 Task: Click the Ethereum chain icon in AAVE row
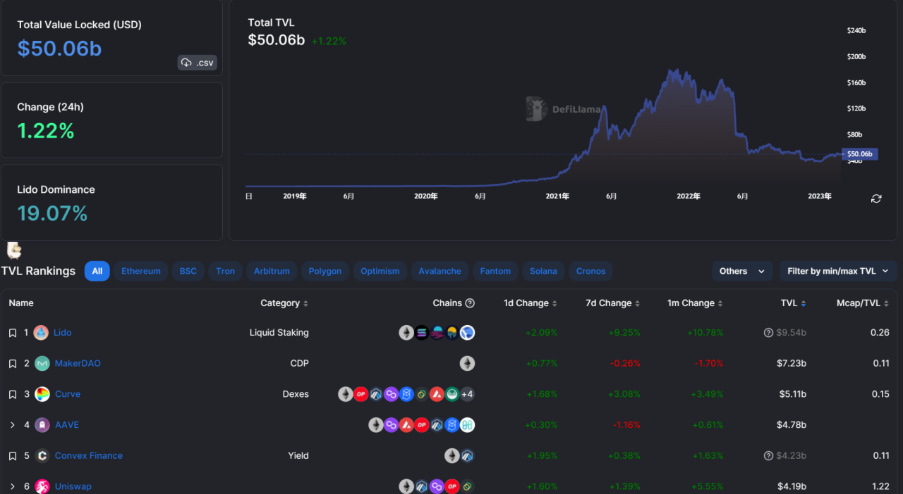375,425
